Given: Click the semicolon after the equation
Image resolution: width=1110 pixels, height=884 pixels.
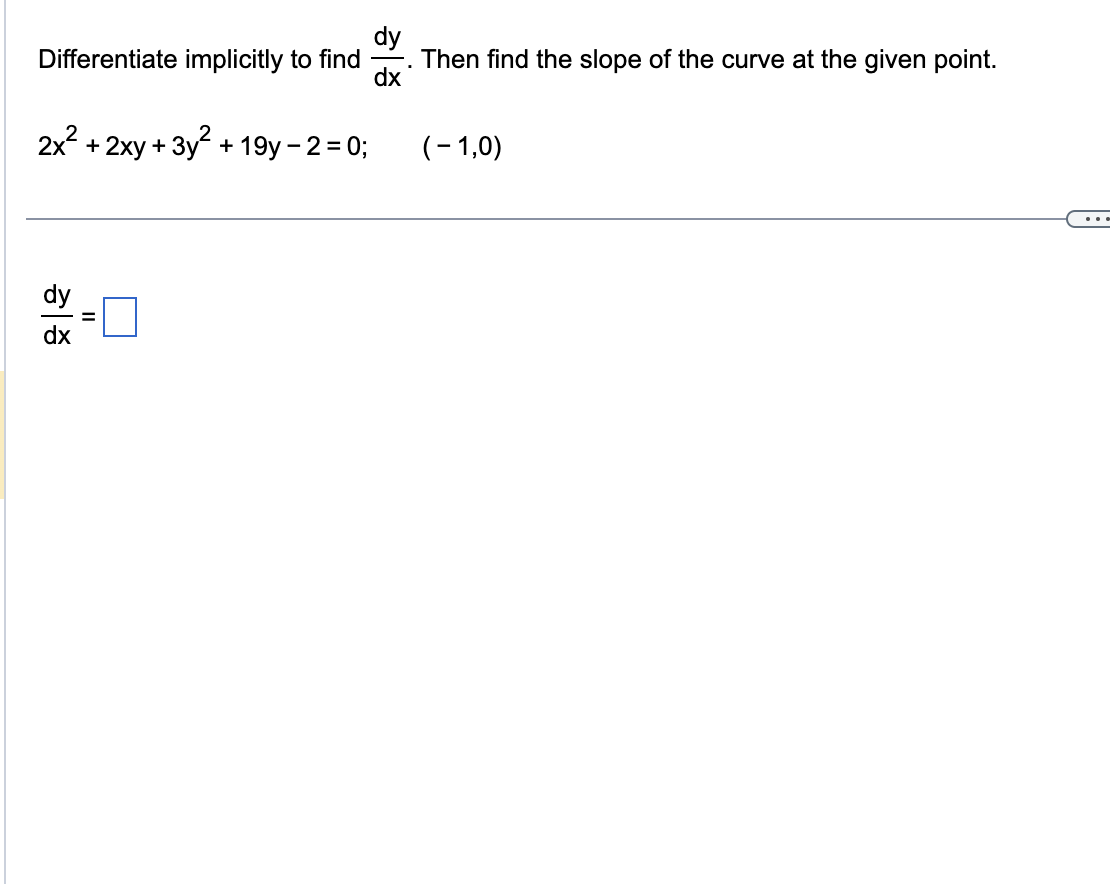Looking at the screenshot, I should pos(364,147).
